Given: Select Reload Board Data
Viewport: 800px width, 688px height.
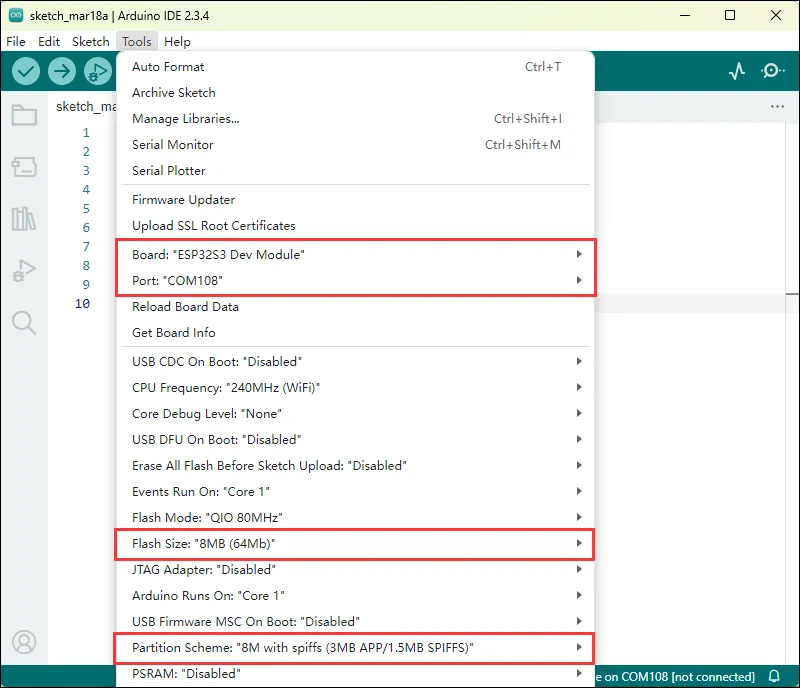Looking at the screenshot, I should (x=356, y=307).
